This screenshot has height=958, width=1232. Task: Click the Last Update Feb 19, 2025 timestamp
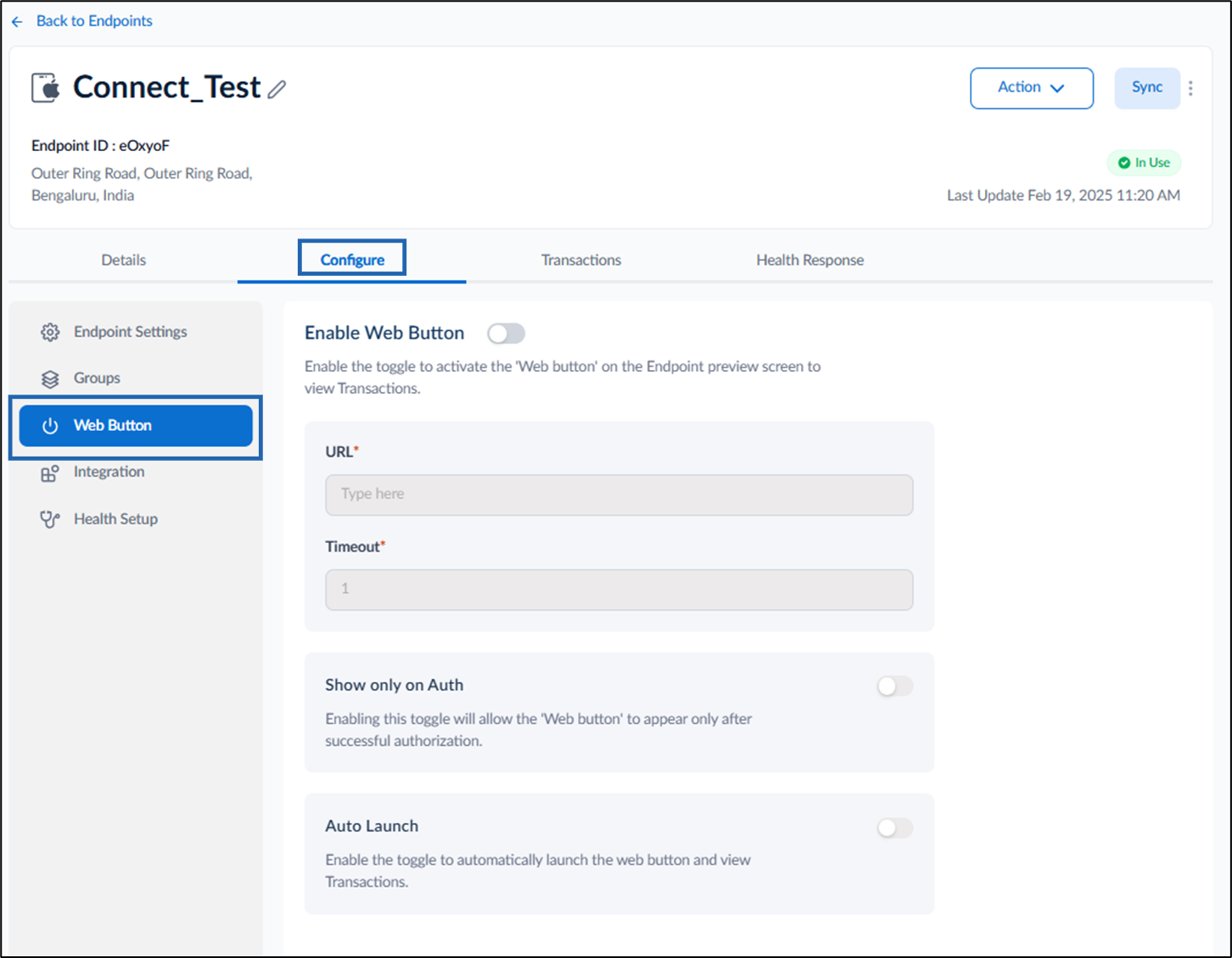(1063, 195)
